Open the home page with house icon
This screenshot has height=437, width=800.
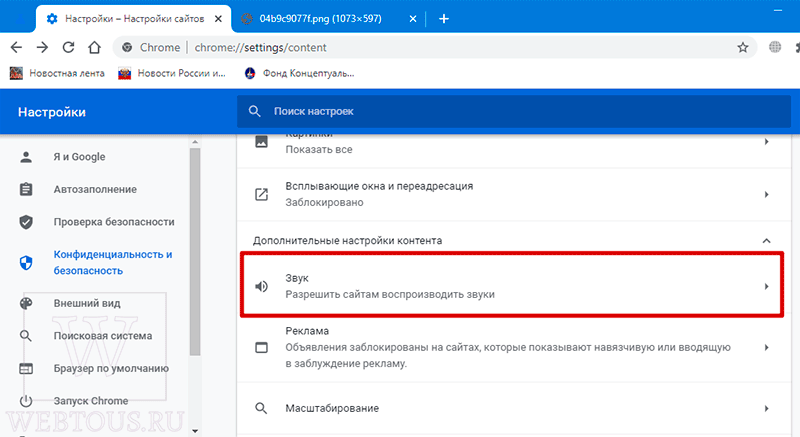(x=94, y=47)
